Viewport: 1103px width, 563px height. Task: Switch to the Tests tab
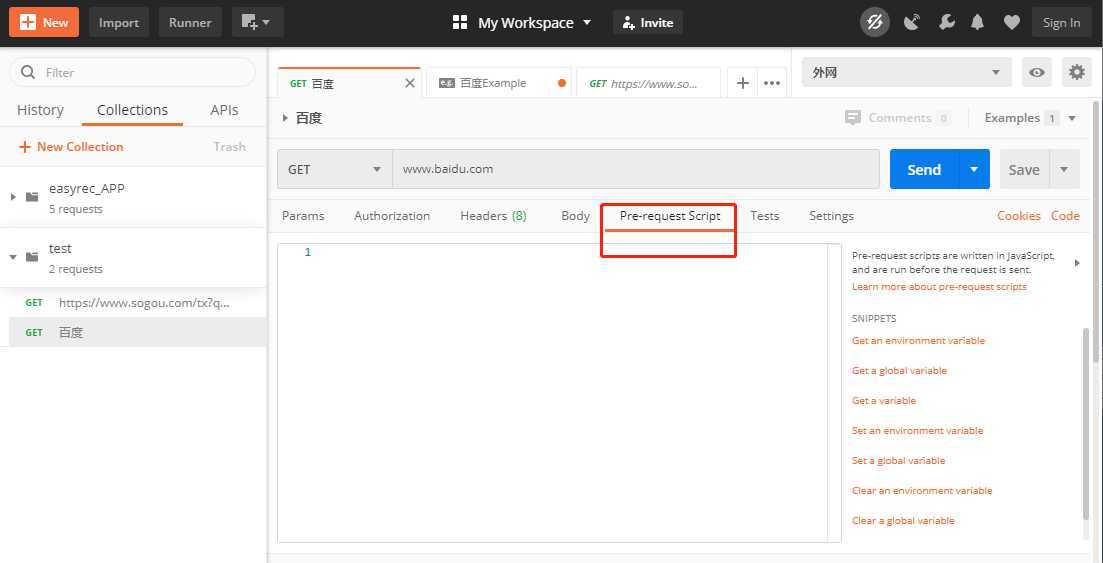coord(764,216)
